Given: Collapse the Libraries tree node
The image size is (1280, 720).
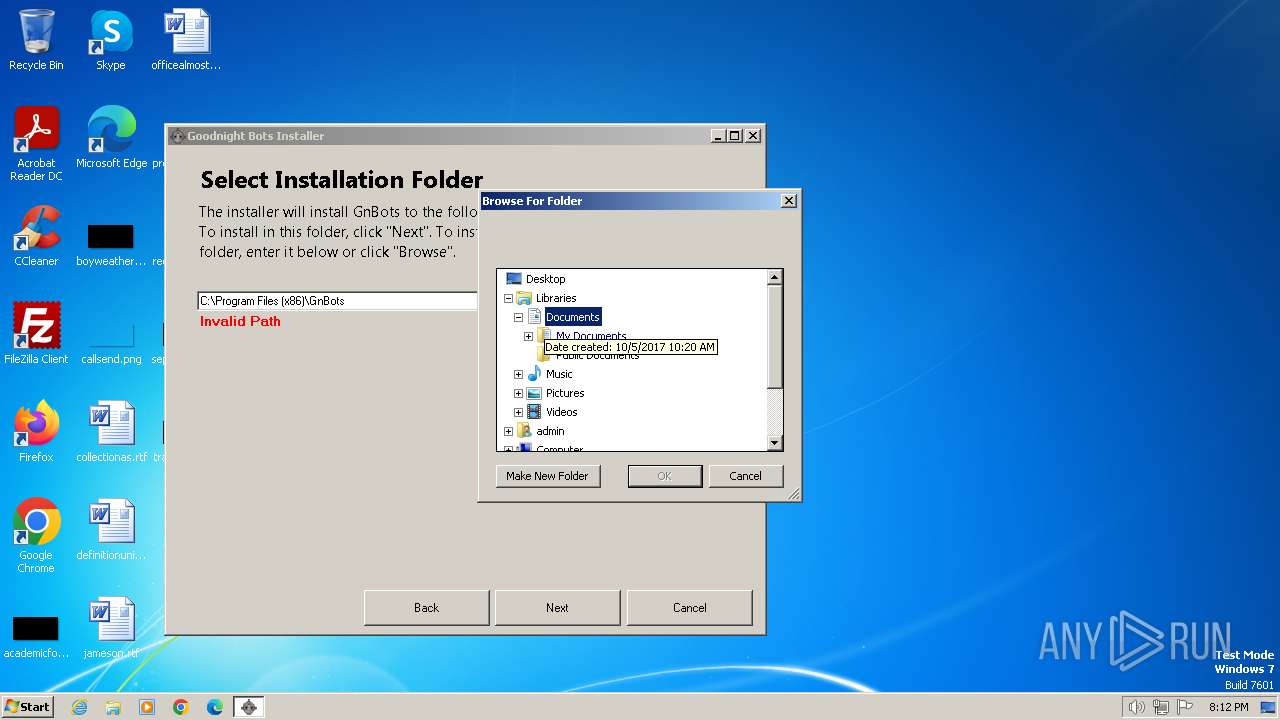Looking at the screenshot, I should 508,298.
